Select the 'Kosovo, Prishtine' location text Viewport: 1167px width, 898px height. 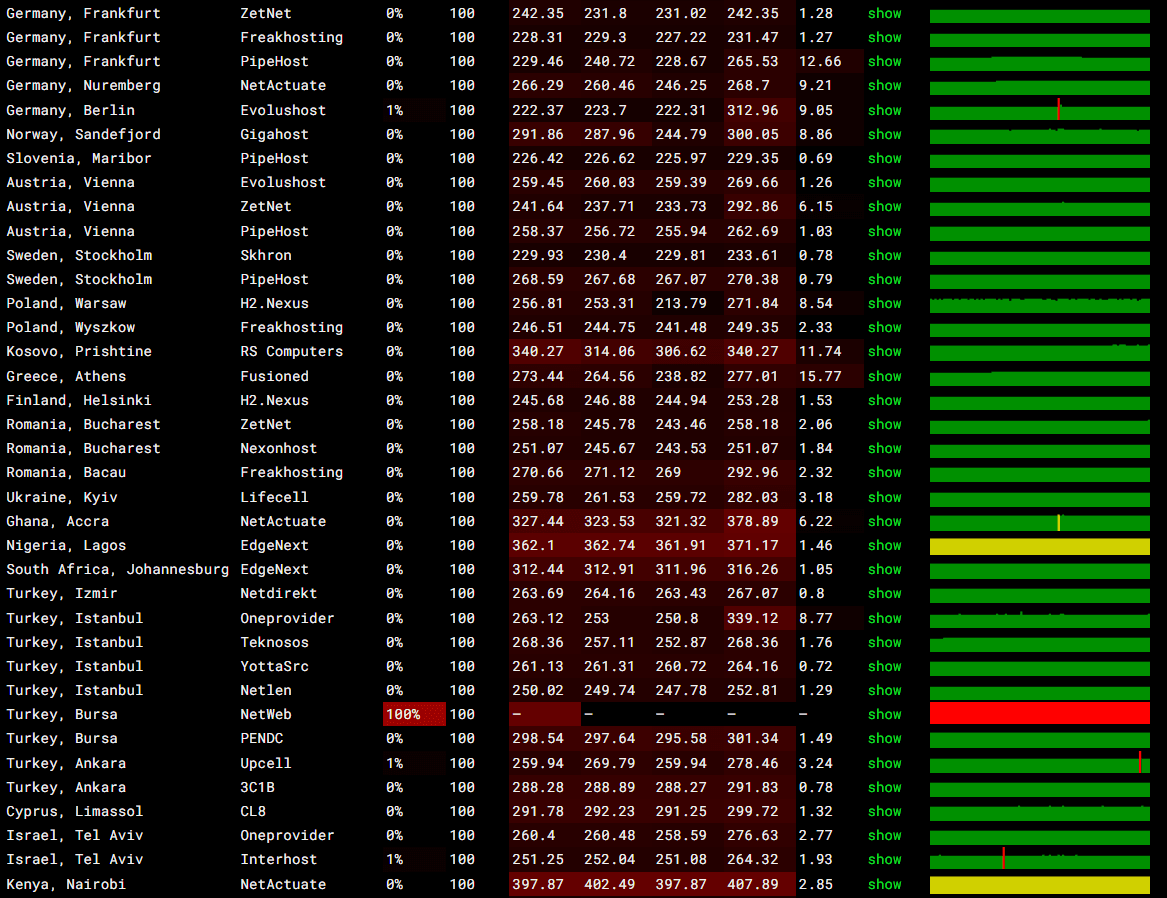[x=79, y=351]
